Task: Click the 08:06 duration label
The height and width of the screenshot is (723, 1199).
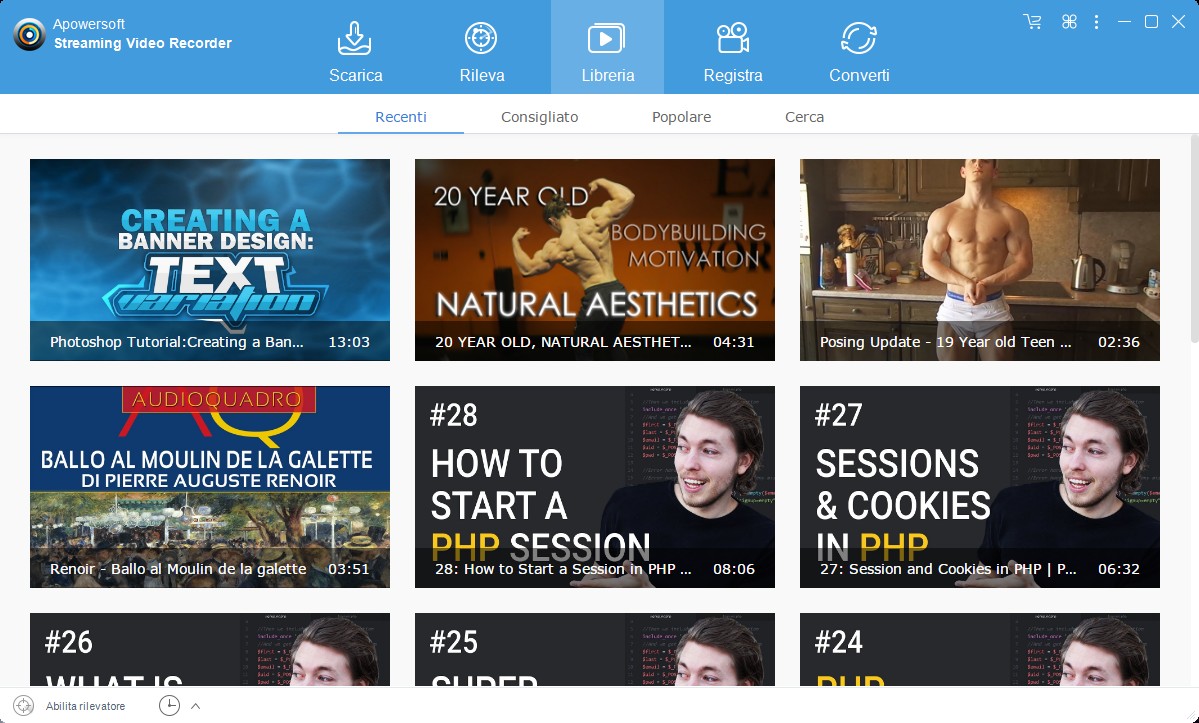Action: pyautogui.click(x=733, y=569)
